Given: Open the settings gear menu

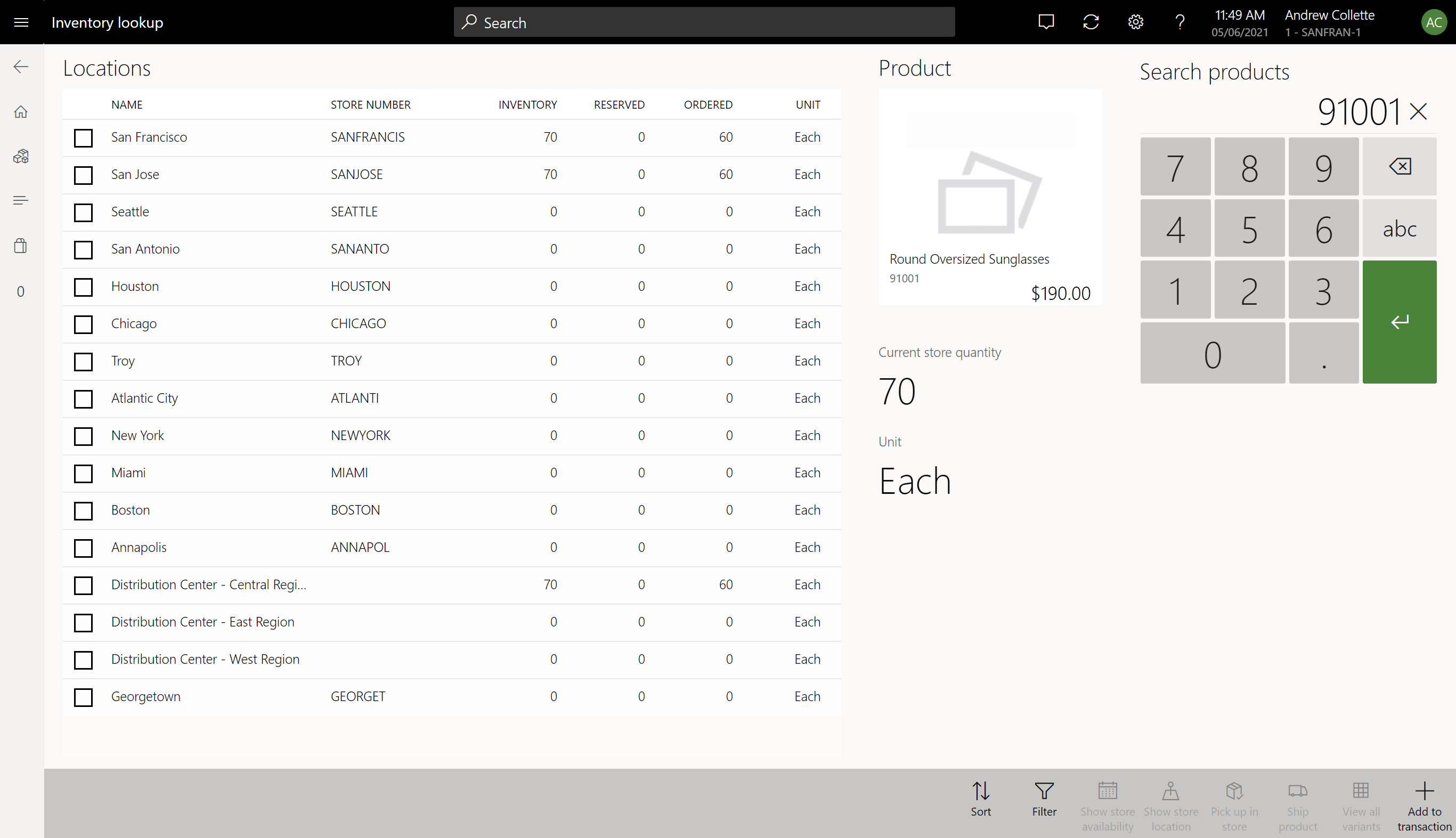Looking at the screenshot, I should [1135, 22].
